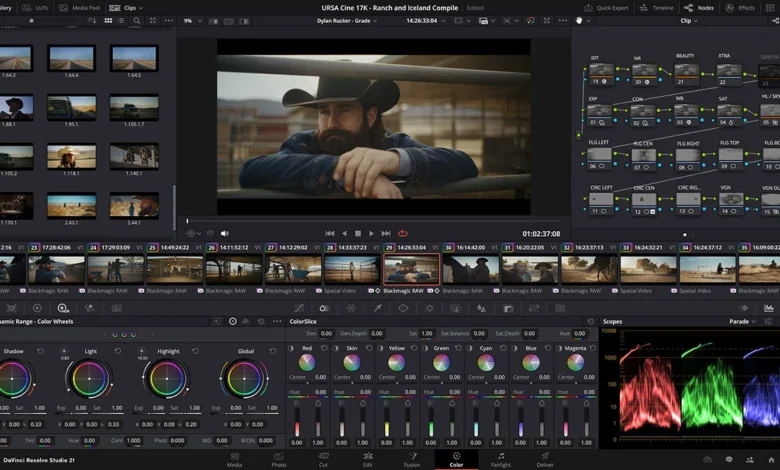Image resolution: width=780 pixels, height=470 pixels.
Task: Toggle loop playback icon in transport
Action: tap(402, 233)
